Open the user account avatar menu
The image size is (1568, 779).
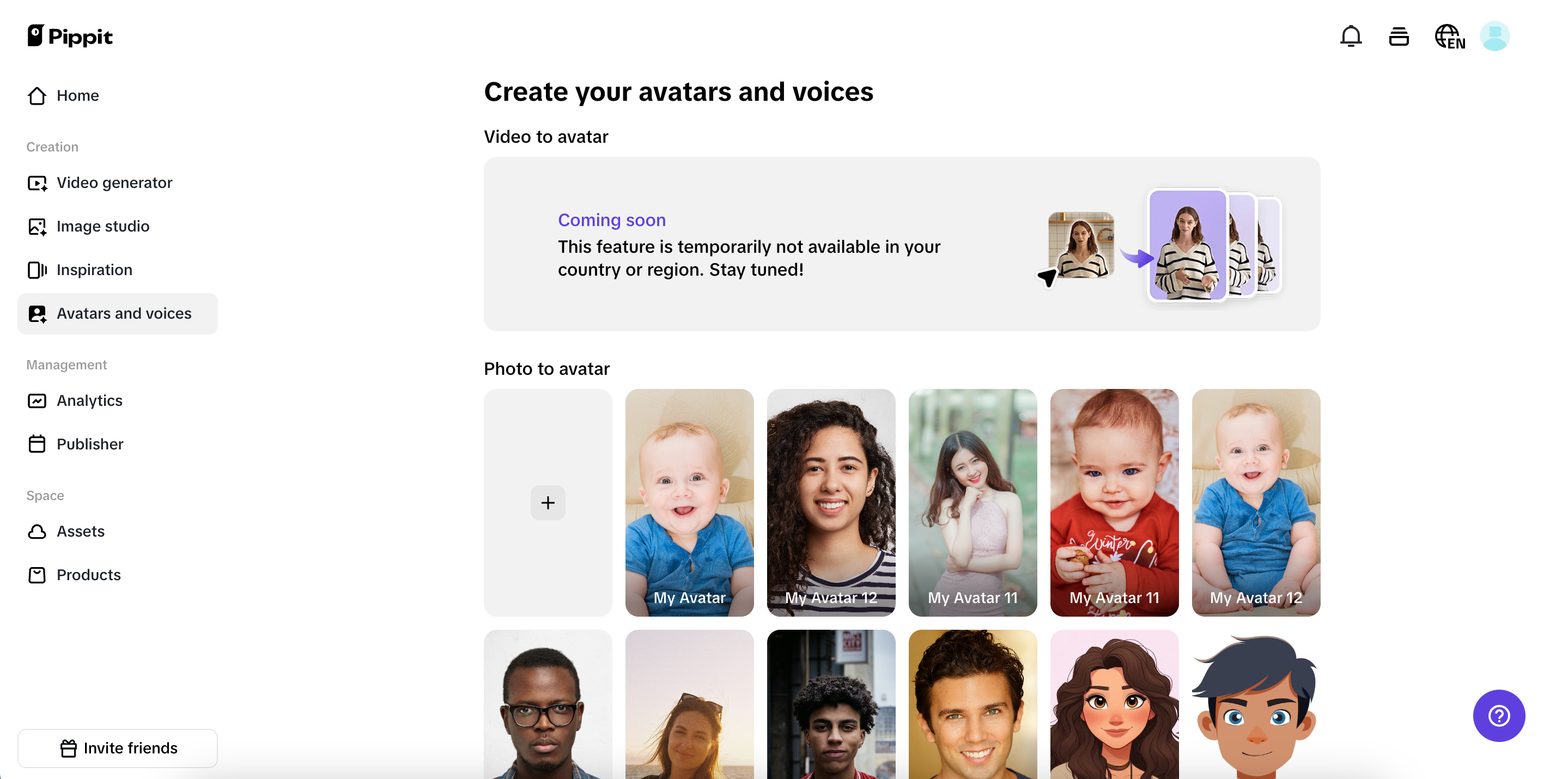[x=1496, y=36]
